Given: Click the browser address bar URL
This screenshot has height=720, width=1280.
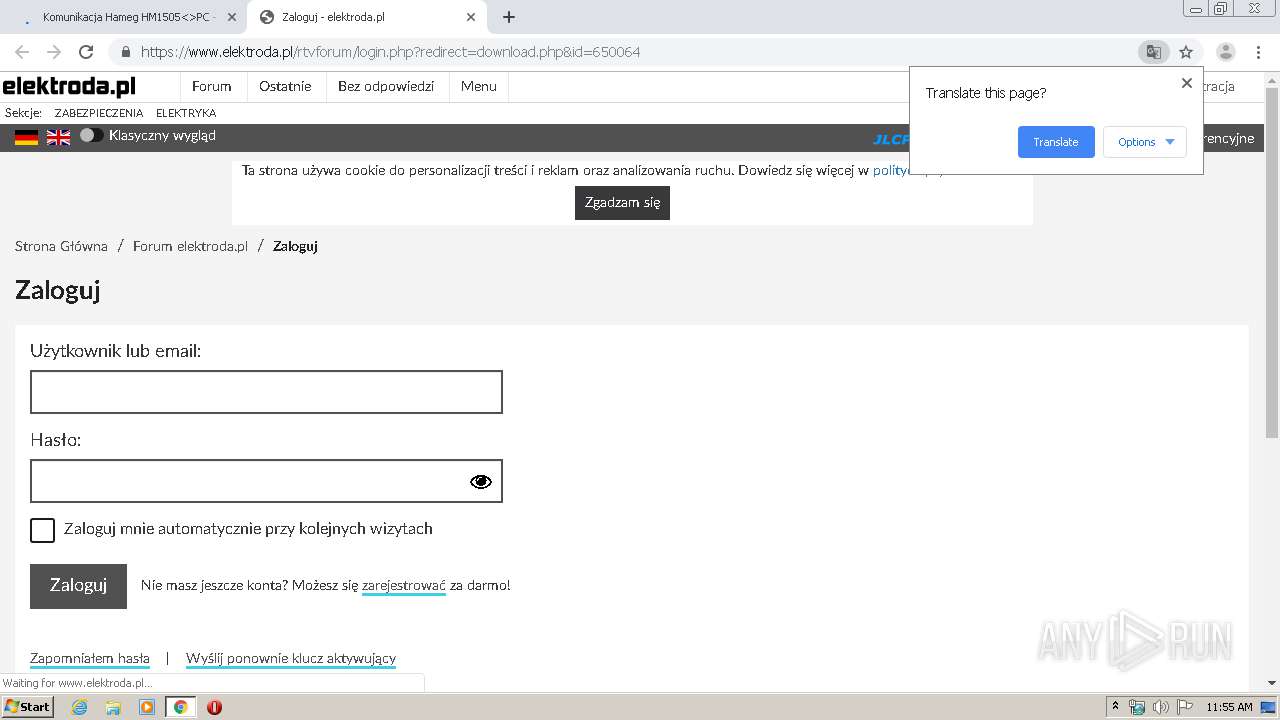Looking at the screenshot, I should pyautogui.click(x=390, y=52).
